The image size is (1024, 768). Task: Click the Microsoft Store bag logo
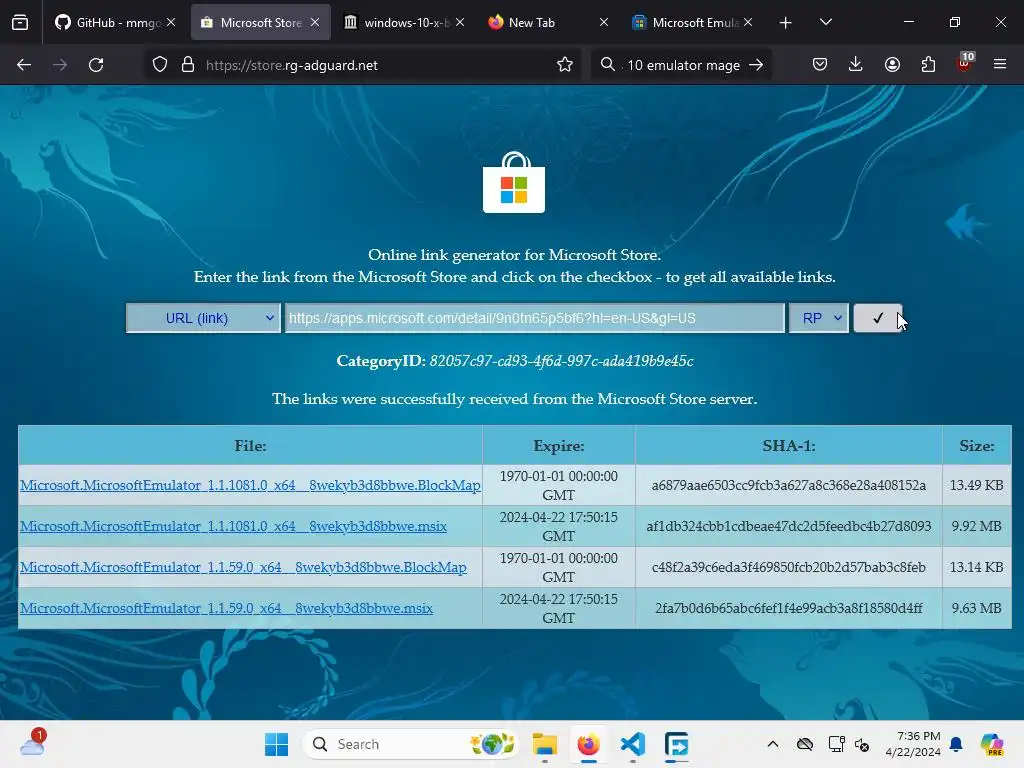pyautogui.click(x=514, y=183)
